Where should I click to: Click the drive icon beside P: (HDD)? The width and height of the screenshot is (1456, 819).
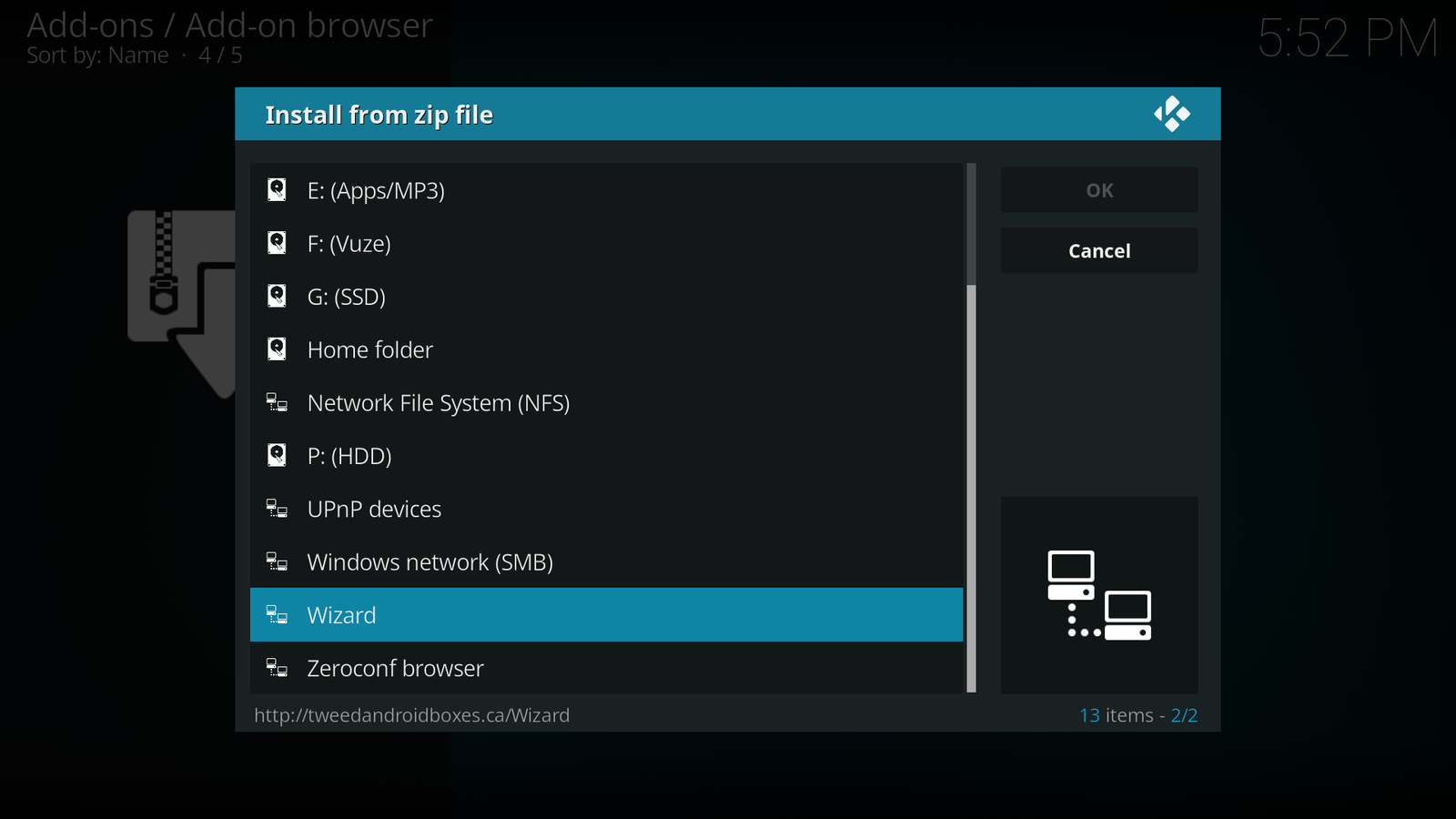pos(277,455)
